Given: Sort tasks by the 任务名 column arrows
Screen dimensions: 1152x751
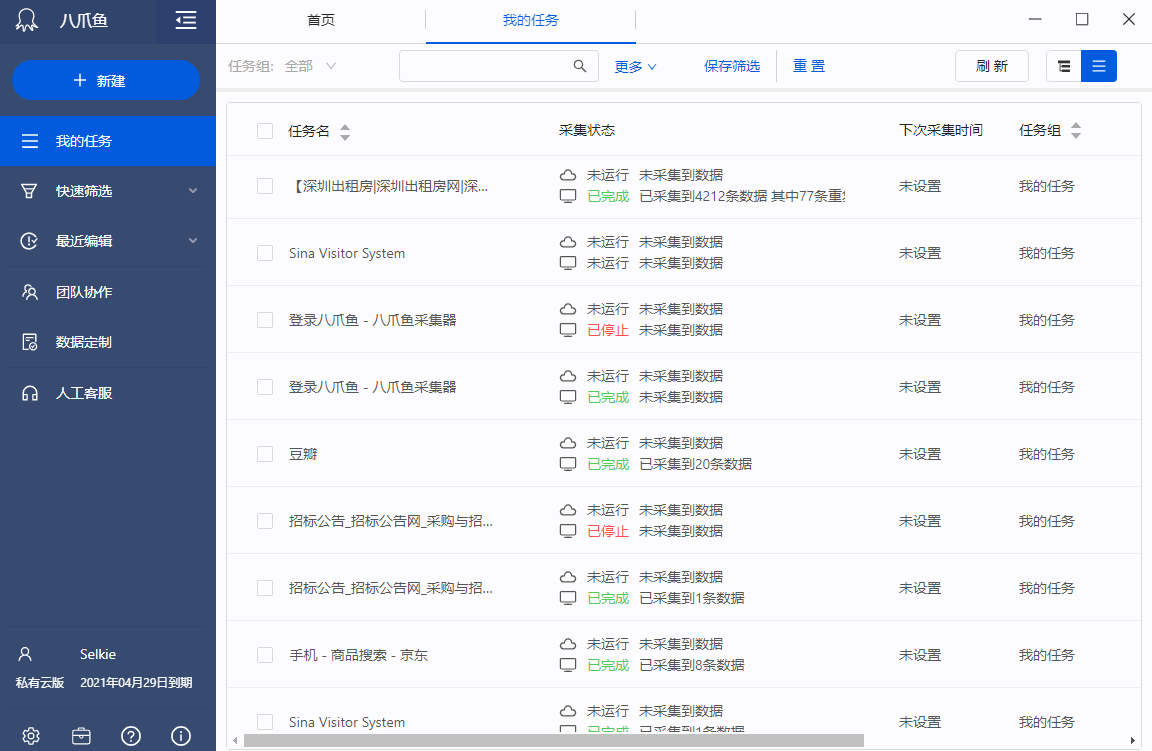Looking at the screenshot, I should (x=345, y=131).
